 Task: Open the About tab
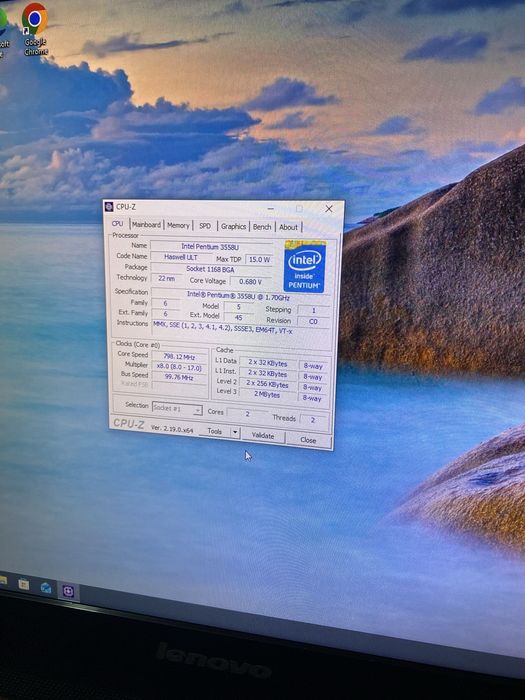288,227
